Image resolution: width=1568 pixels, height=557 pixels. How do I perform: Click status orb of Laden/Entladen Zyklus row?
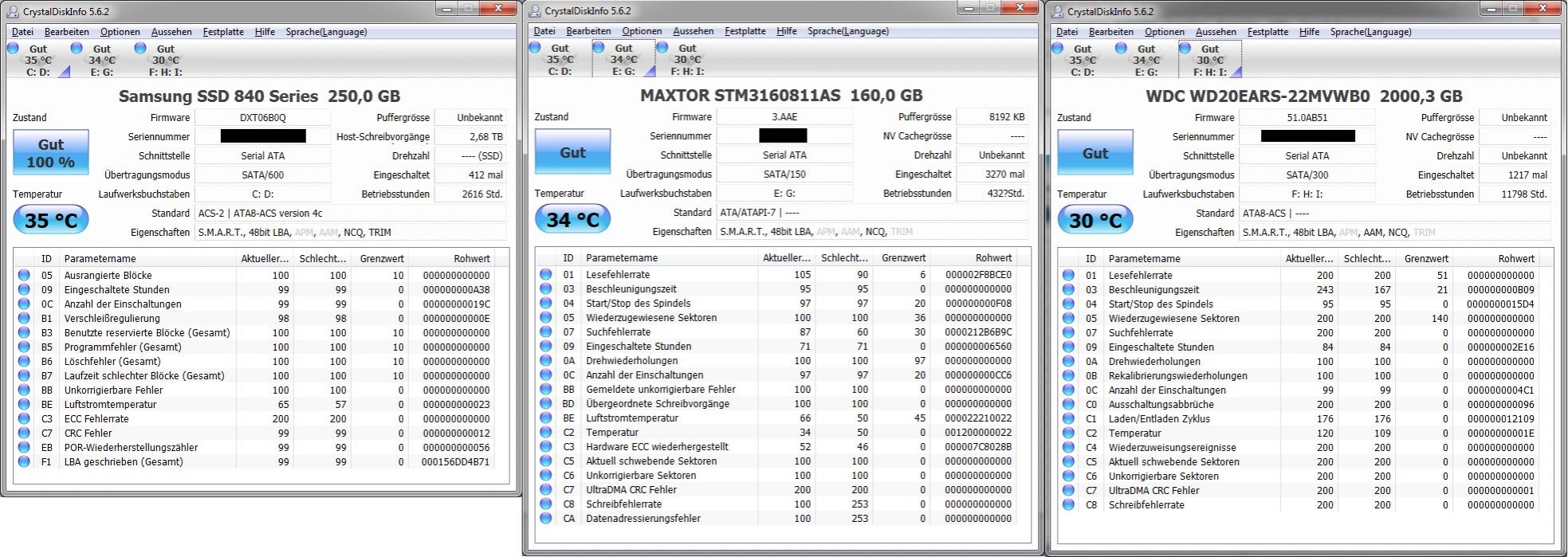[1068, 418]
